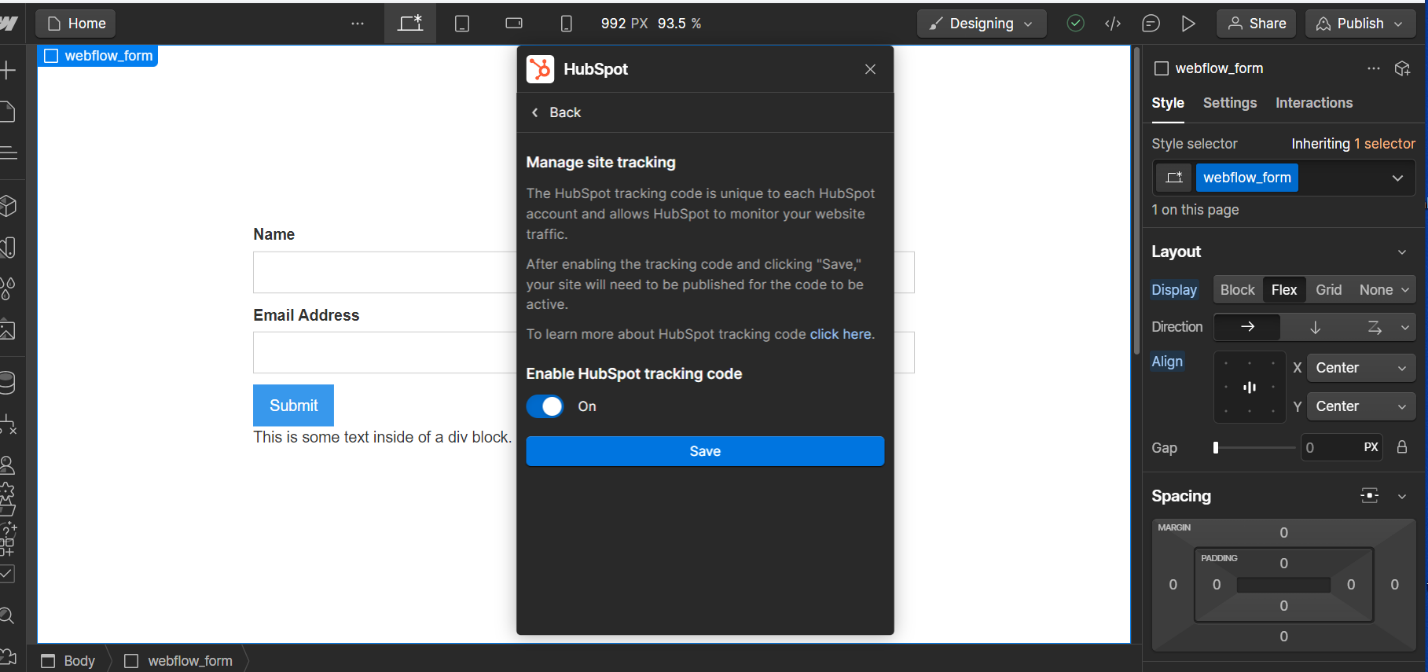
Task: Open the Audit checkbox panel
Action: [8, 574]
